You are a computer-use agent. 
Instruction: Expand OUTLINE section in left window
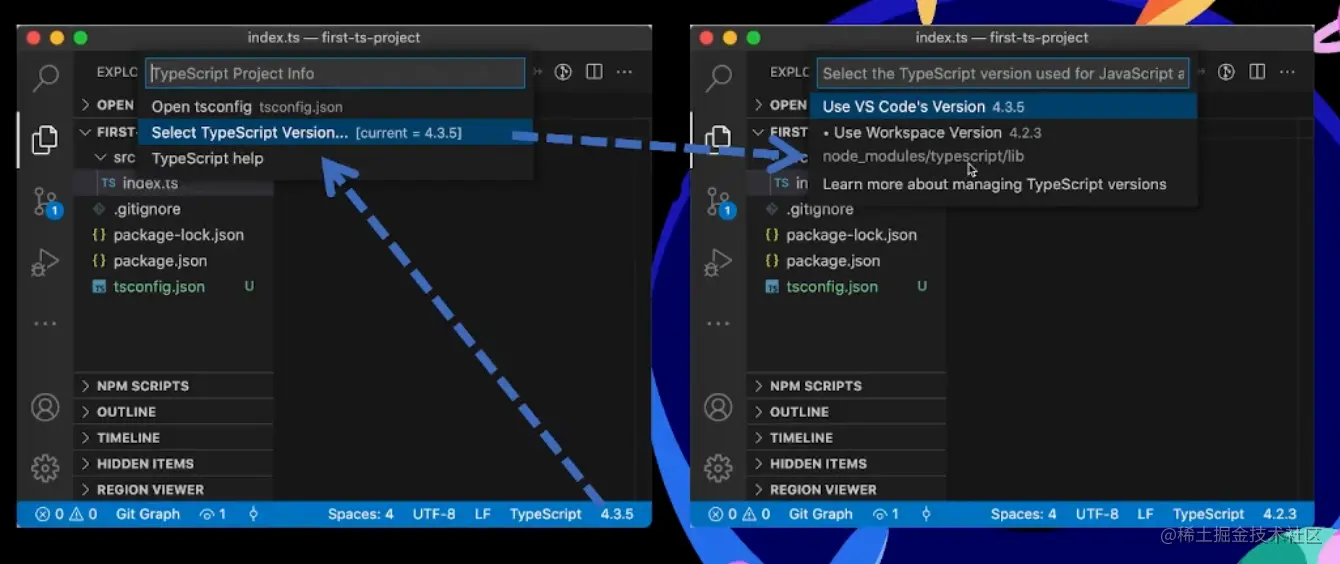tap(174, 412)
